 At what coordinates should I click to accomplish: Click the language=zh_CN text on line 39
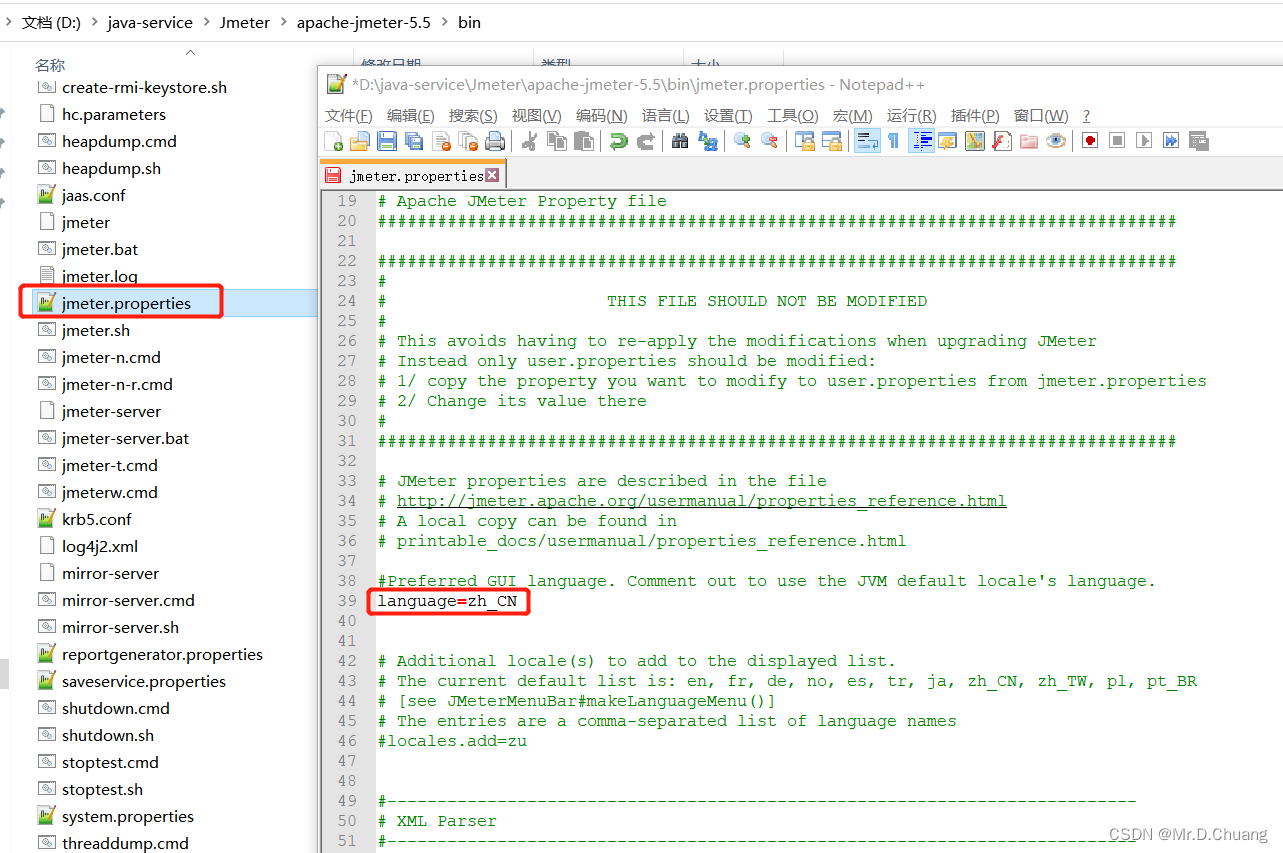point(447,601)
